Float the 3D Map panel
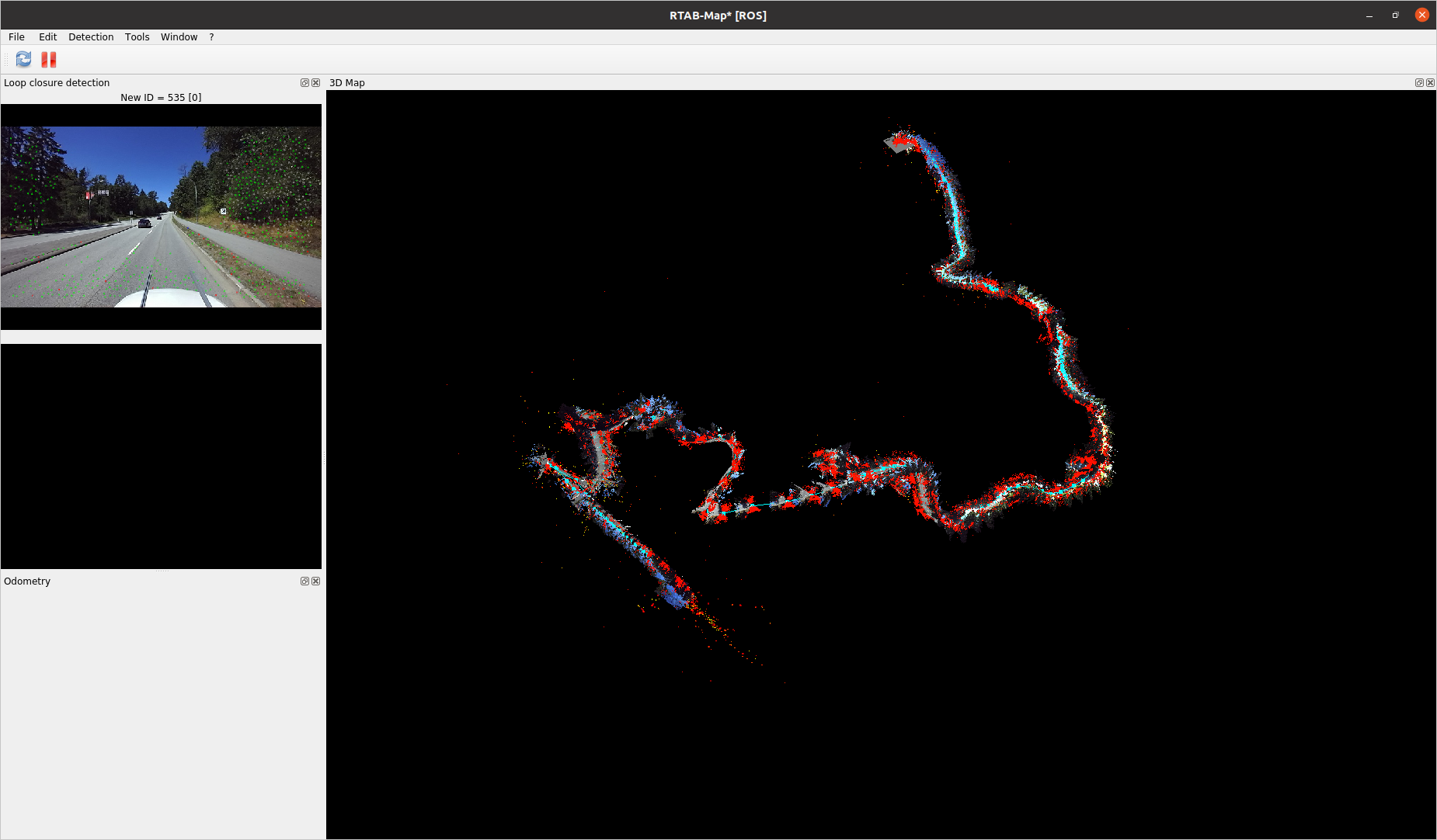 pos(1419,83)
